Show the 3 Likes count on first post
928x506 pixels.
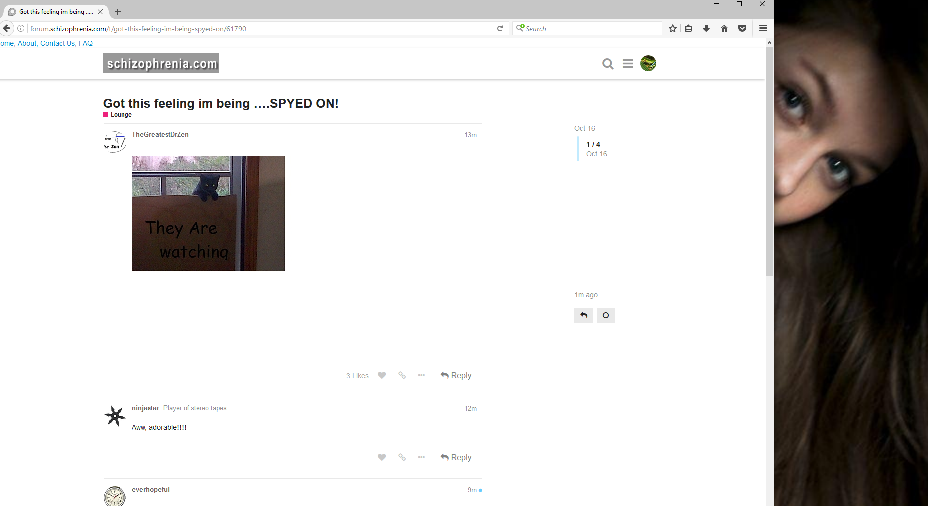[x=357, y=375]
